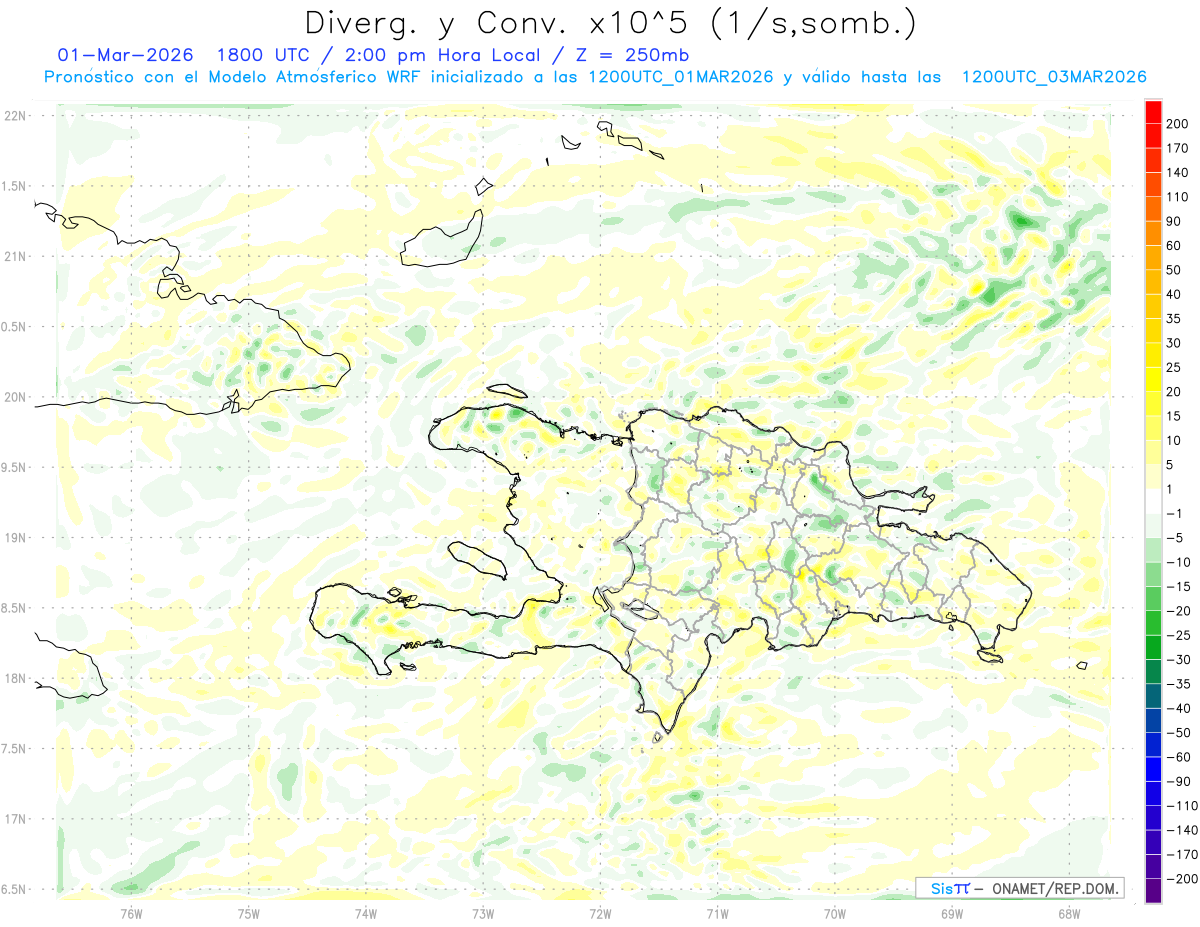Image resolution: width=1200 pixels, height=927 pixels.
Task: Click the "21N" latitude label
Action: [x=16, y=256]
